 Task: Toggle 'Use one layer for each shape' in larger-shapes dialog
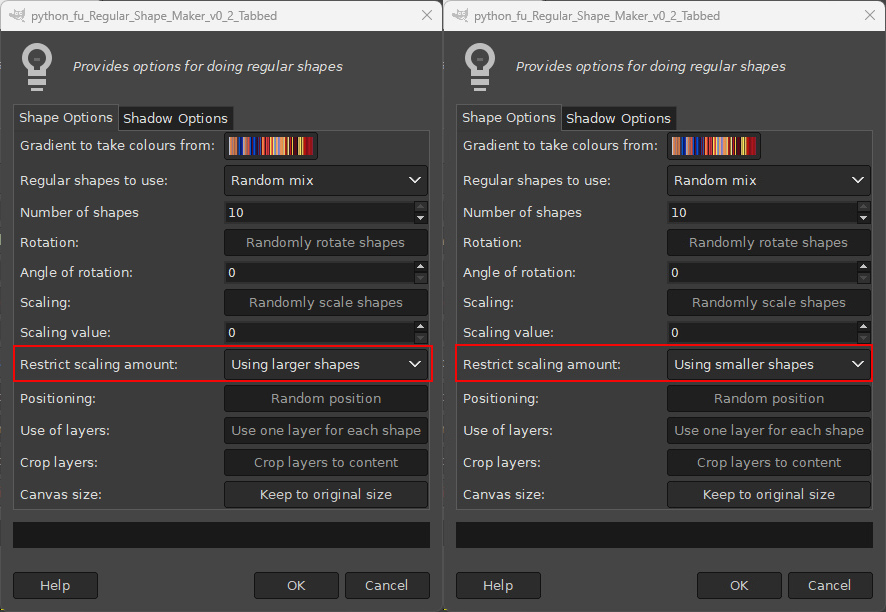(326, 431)
